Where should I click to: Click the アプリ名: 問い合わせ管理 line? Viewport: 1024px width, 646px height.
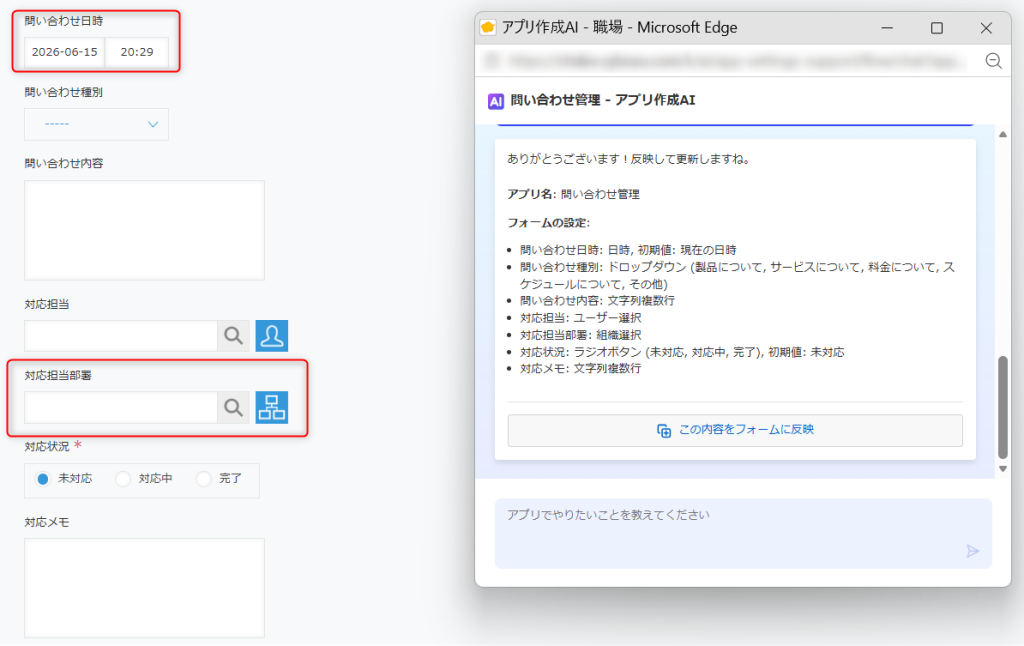click(573, 194)
